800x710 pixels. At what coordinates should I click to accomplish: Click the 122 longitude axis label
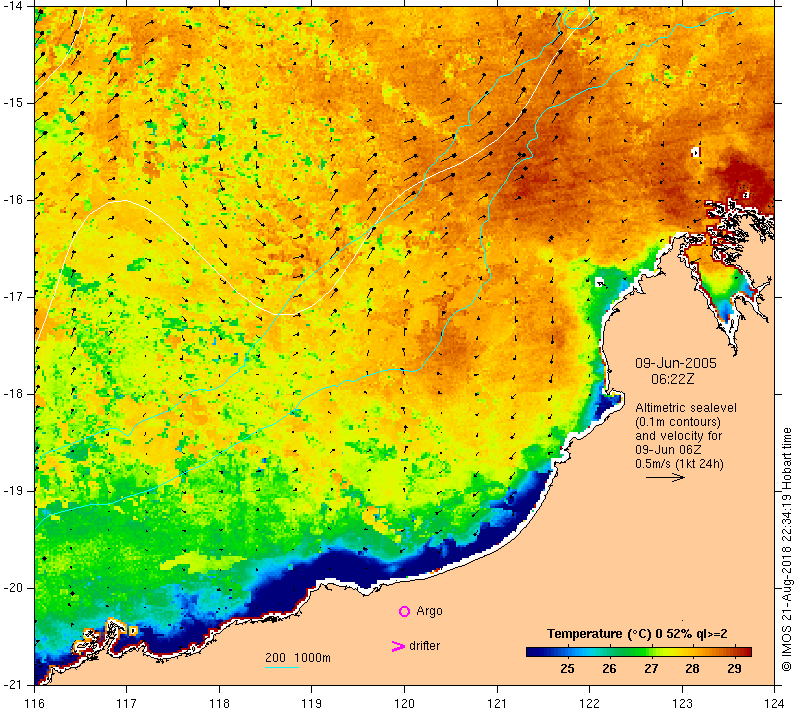(x=590, y=703)
